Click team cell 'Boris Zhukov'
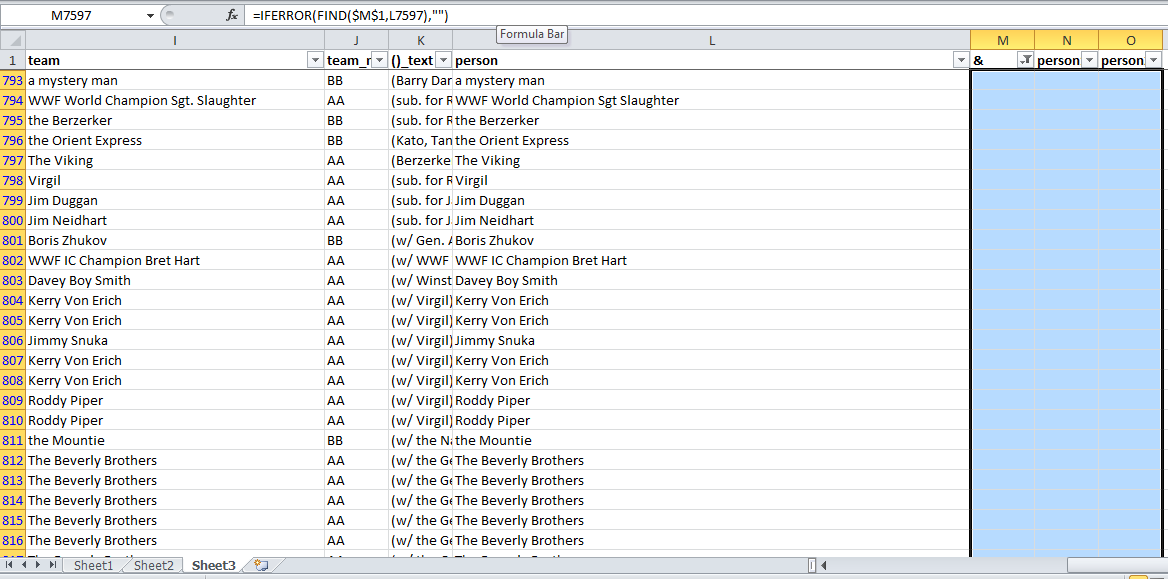 click(x=175, y=241)
